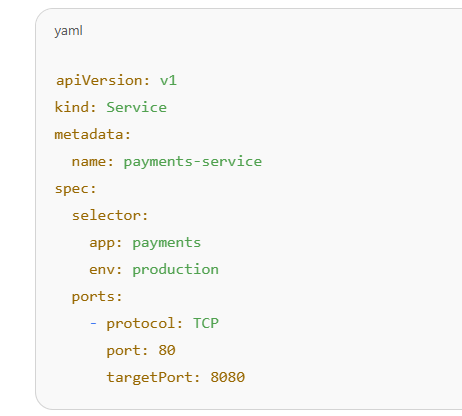The image size is (462, 416).
Task: Click the payments value
Action: tap(167, 243)
